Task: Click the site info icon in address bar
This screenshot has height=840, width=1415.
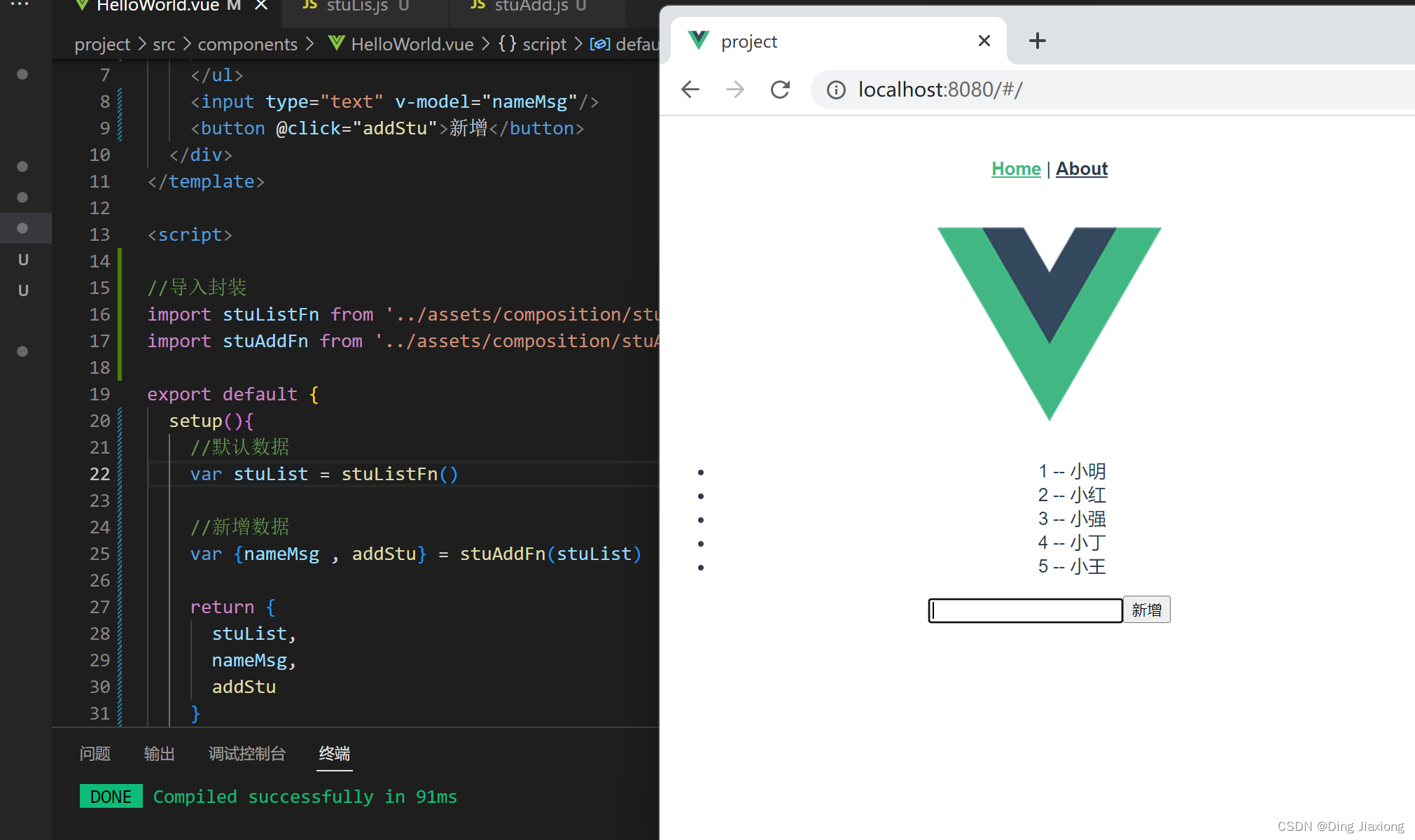Action: click(836, 90)
